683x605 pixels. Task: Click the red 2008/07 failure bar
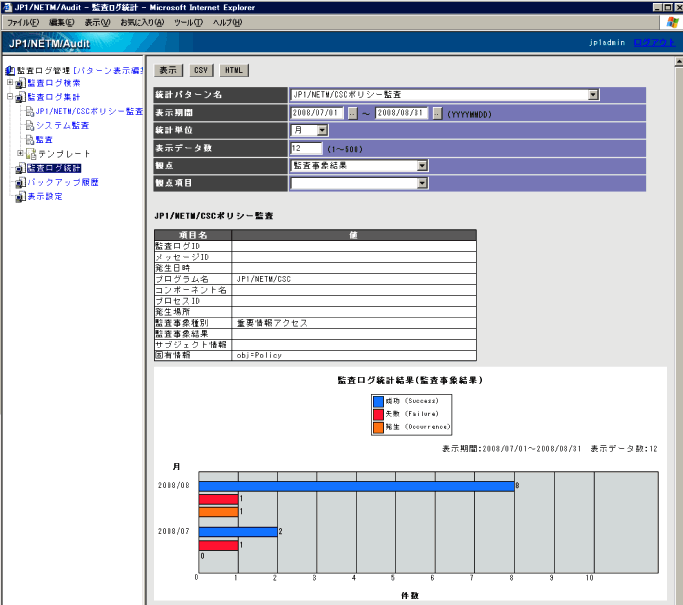[x=219, y=545]
